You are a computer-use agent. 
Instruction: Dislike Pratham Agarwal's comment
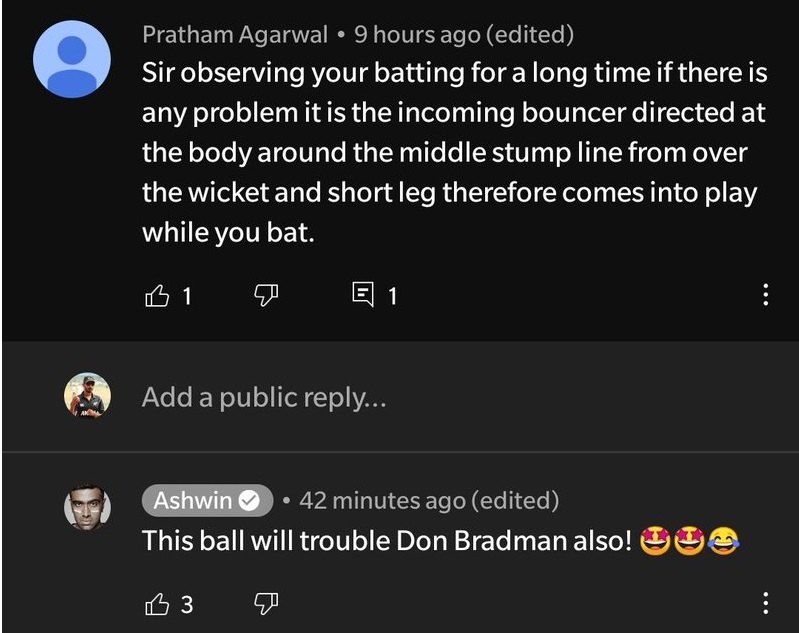(x=265, y=295)
